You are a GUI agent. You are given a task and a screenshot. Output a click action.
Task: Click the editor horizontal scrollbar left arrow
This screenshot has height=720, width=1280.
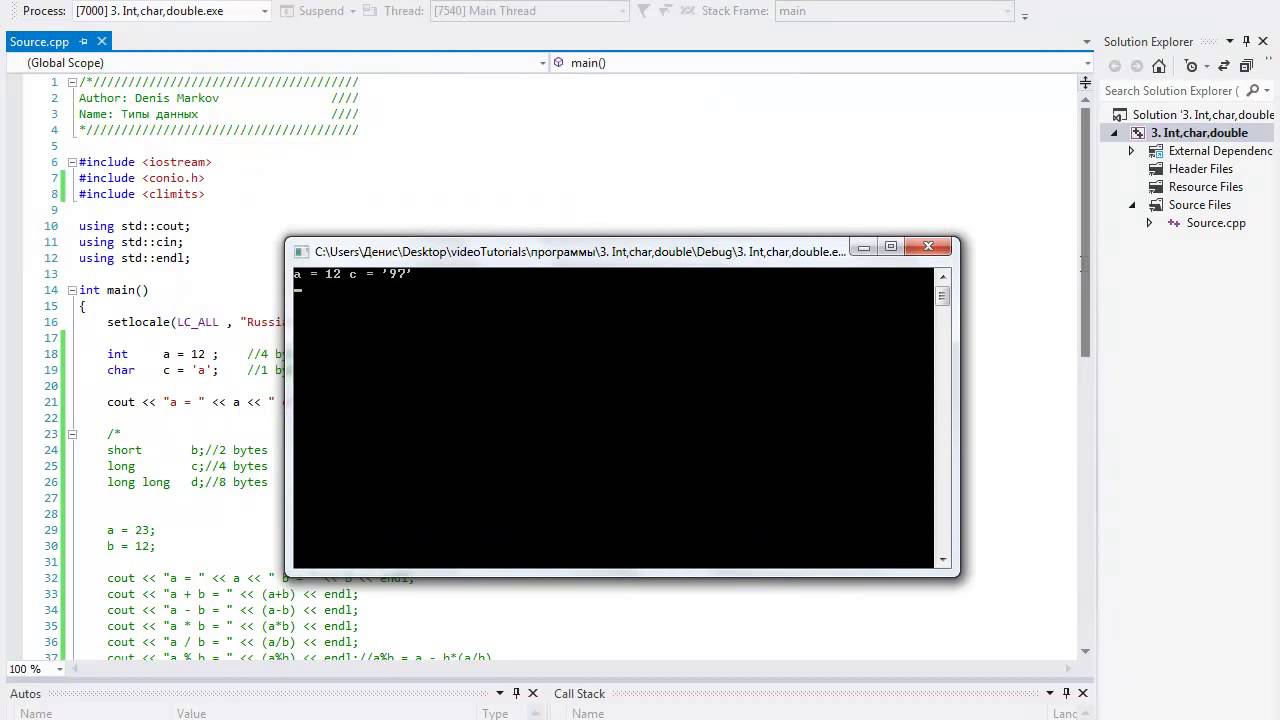[75, 669]
